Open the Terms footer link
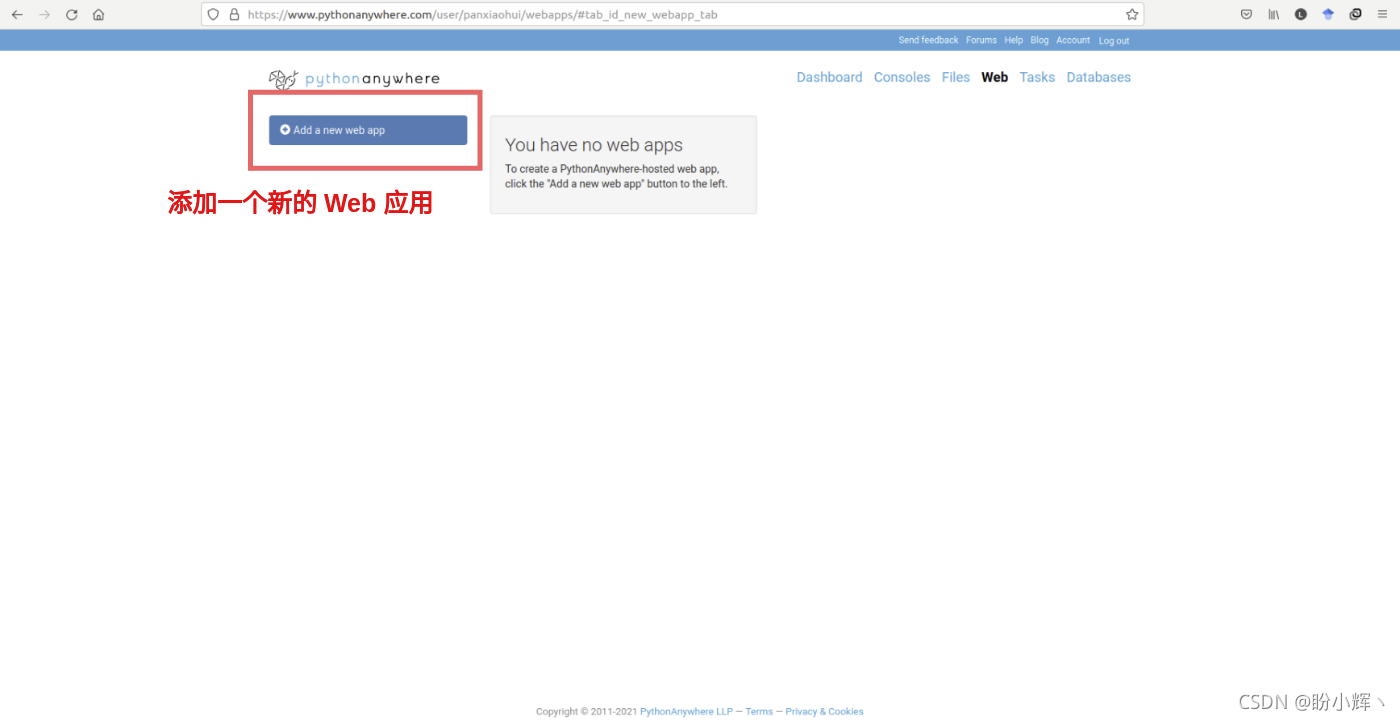This screenshot has width=1400, height=720. tap(759, 712)
